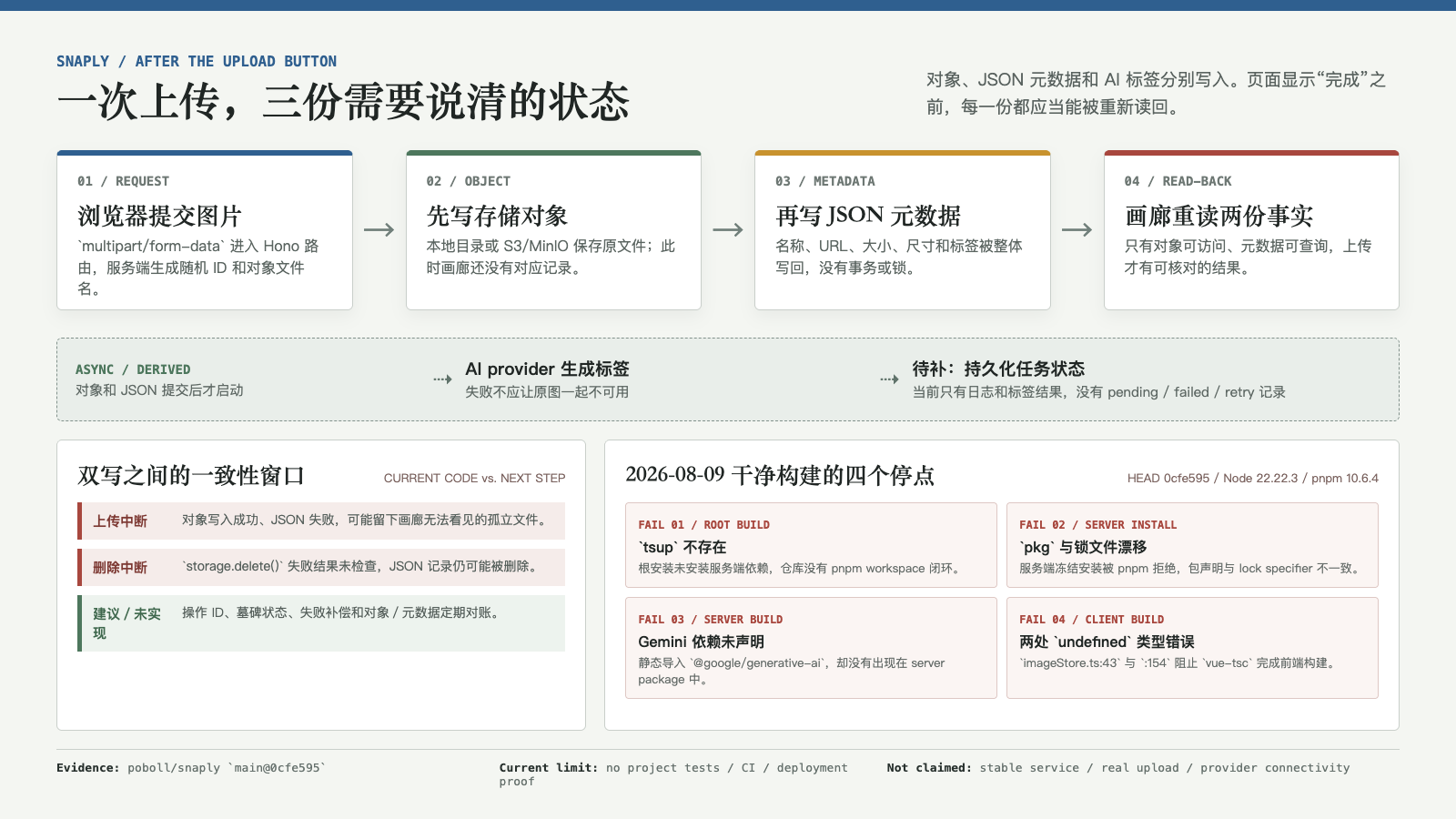This screenshot has height=819, width=1456.
Task: Click the heading "画廊重读两份事实"
Action: tap(1218, 216)
